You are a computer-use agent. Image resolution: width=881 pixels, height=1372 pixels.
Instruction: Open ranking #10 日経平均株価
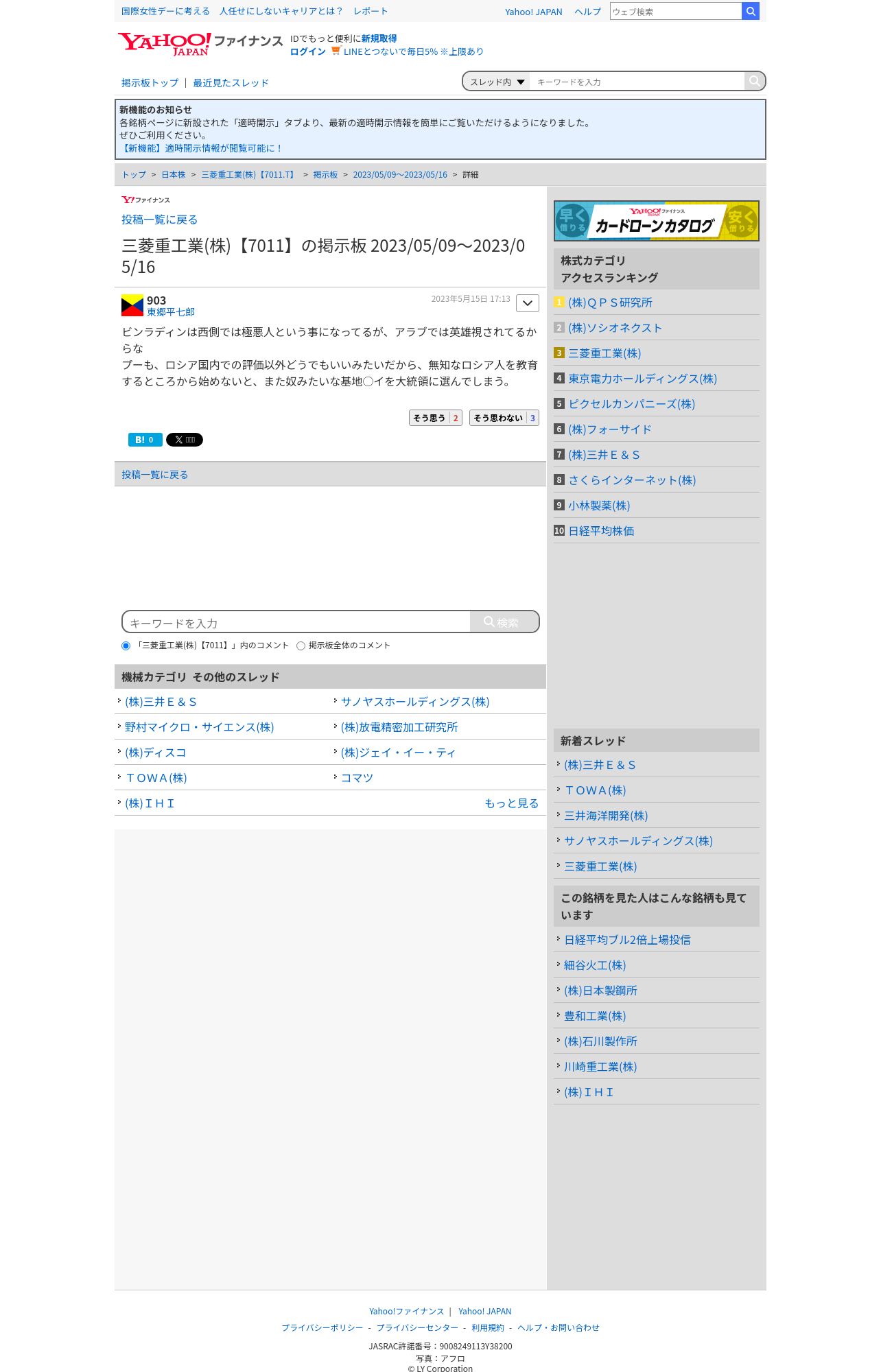coord(601,531)
